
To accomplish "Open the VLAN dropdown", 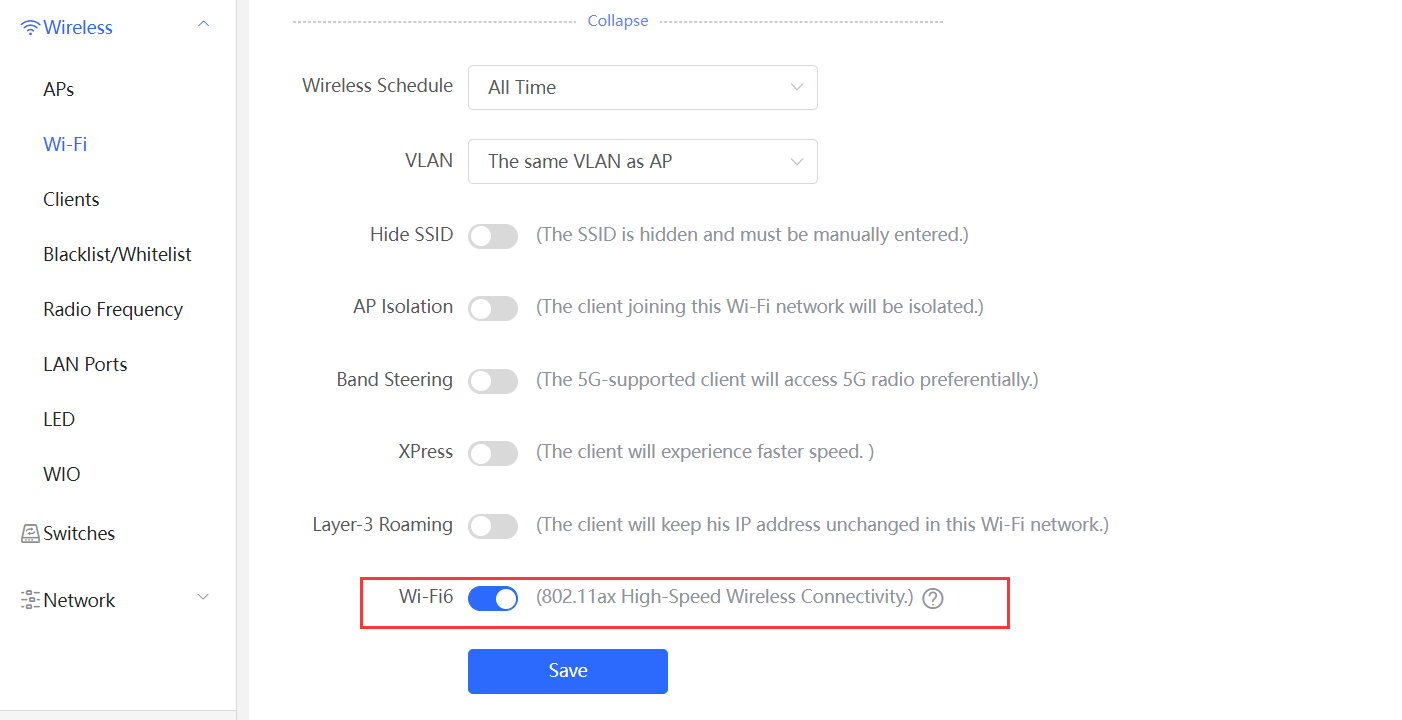I will (x=643, y=161).
